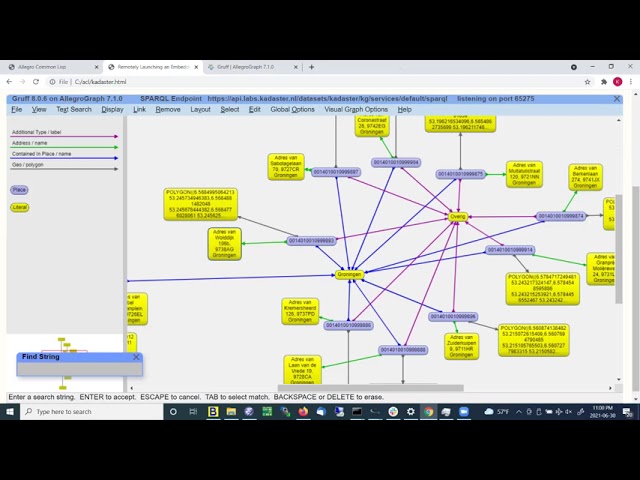The height and width of the screenshot is (480, 640).
Task: Click the browser address bar
Action: (x=314, y=82)
